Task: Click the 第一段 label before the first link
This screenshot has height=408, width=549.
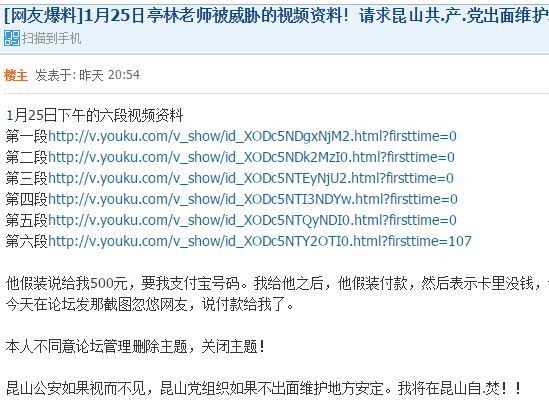Action: point(27,136)
